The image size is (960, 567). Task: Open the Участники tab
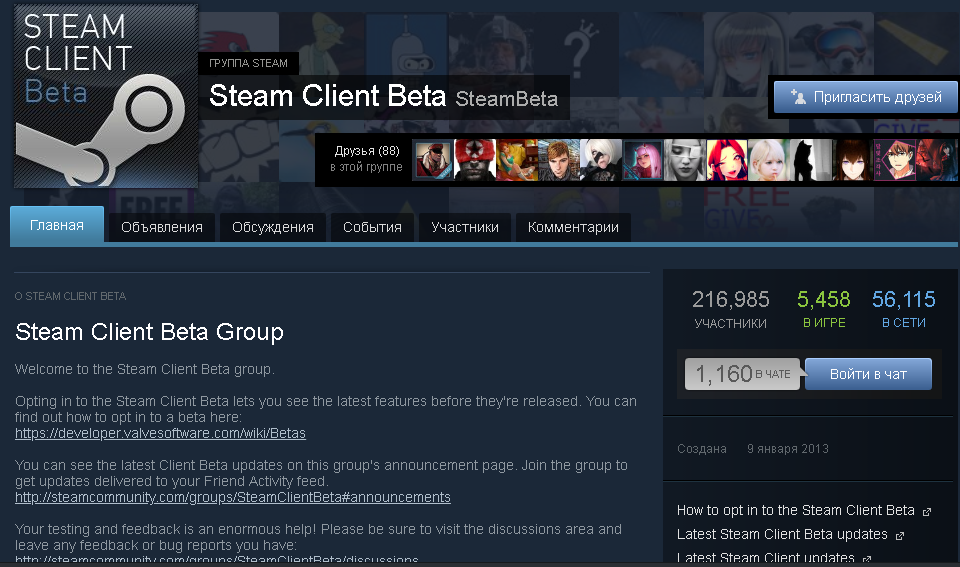[465, 227]
